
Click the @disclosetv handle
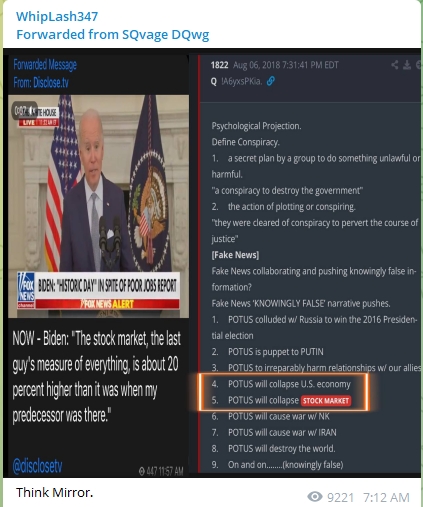click(x=37, y=466)
